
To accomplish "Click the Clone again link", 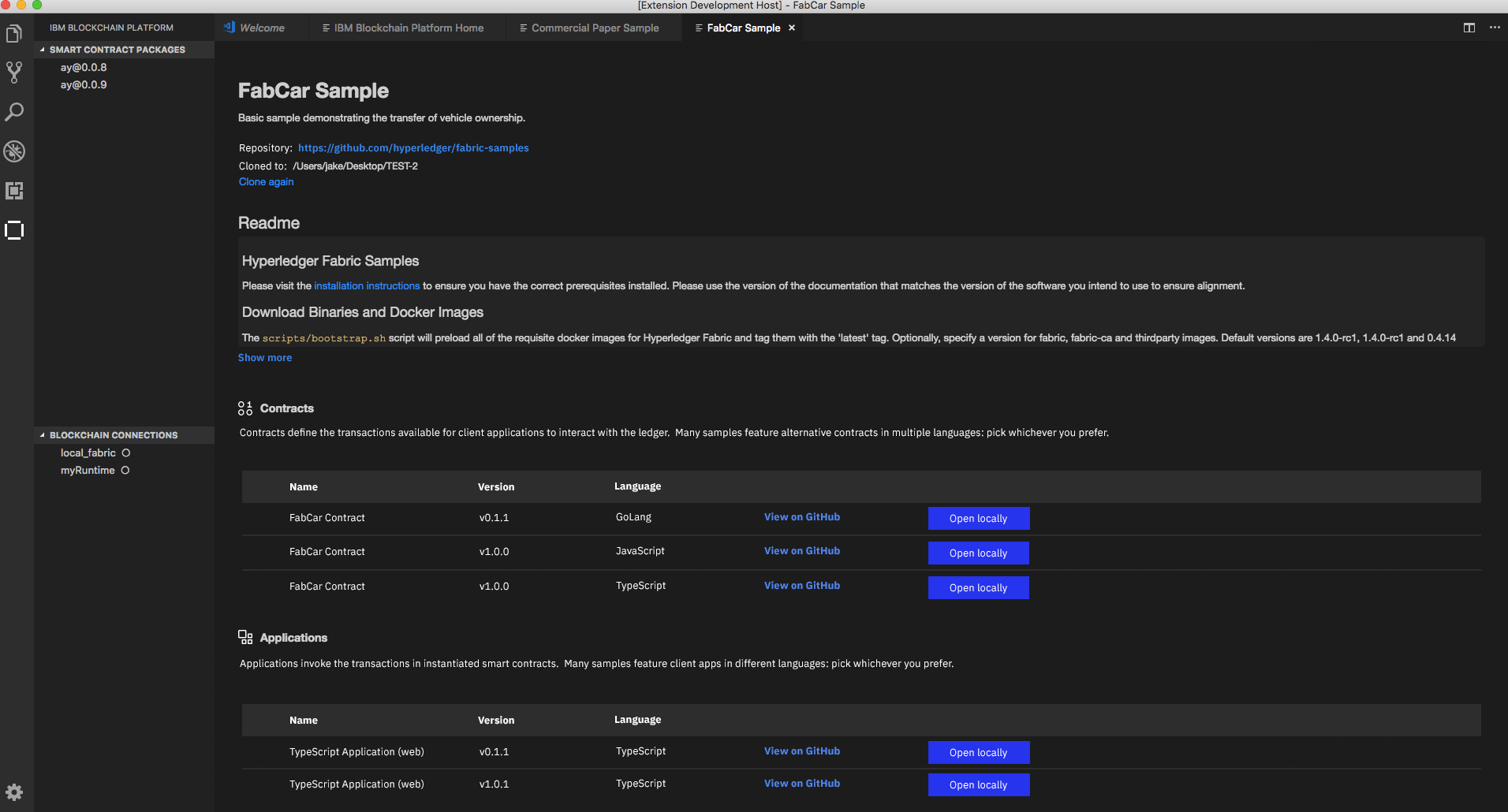I will [x=266, y=181].
